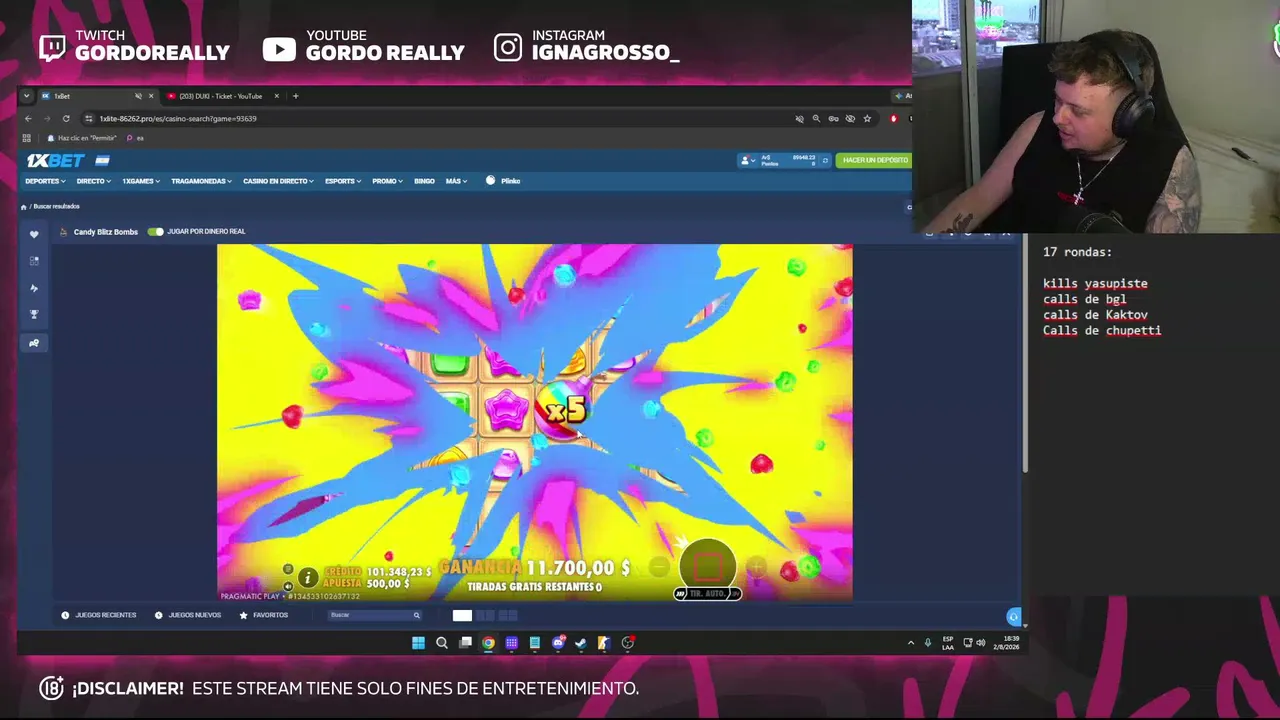Click the page vertical scrollbar

(x=1025, y=355)
